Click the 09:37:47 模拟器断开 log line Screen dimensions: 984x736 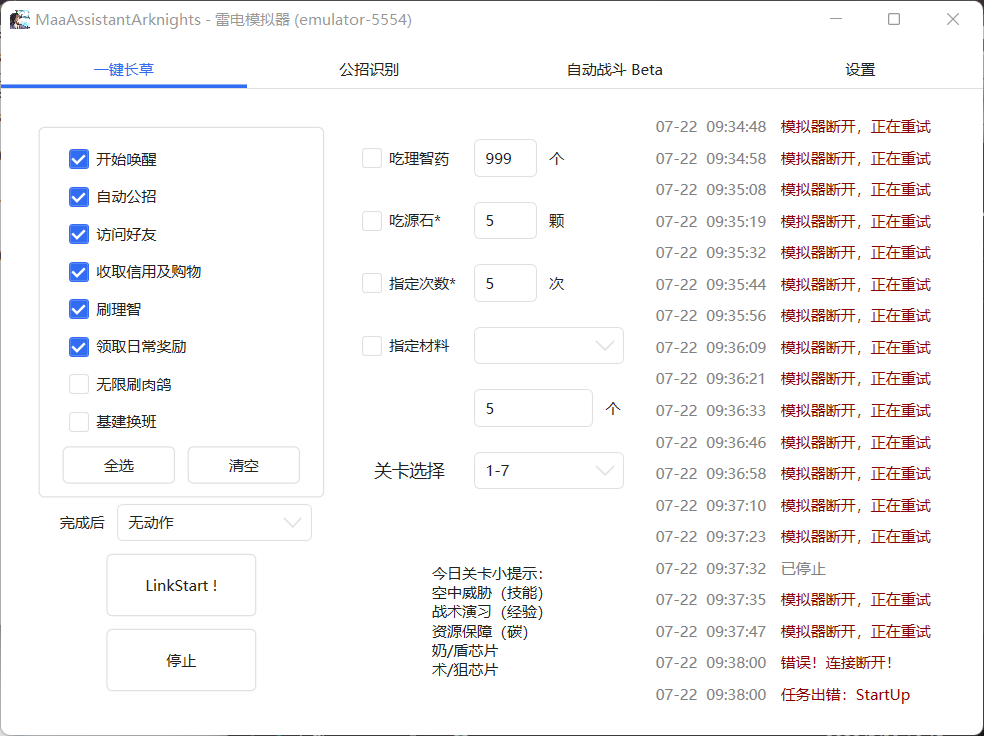[793, 631]
